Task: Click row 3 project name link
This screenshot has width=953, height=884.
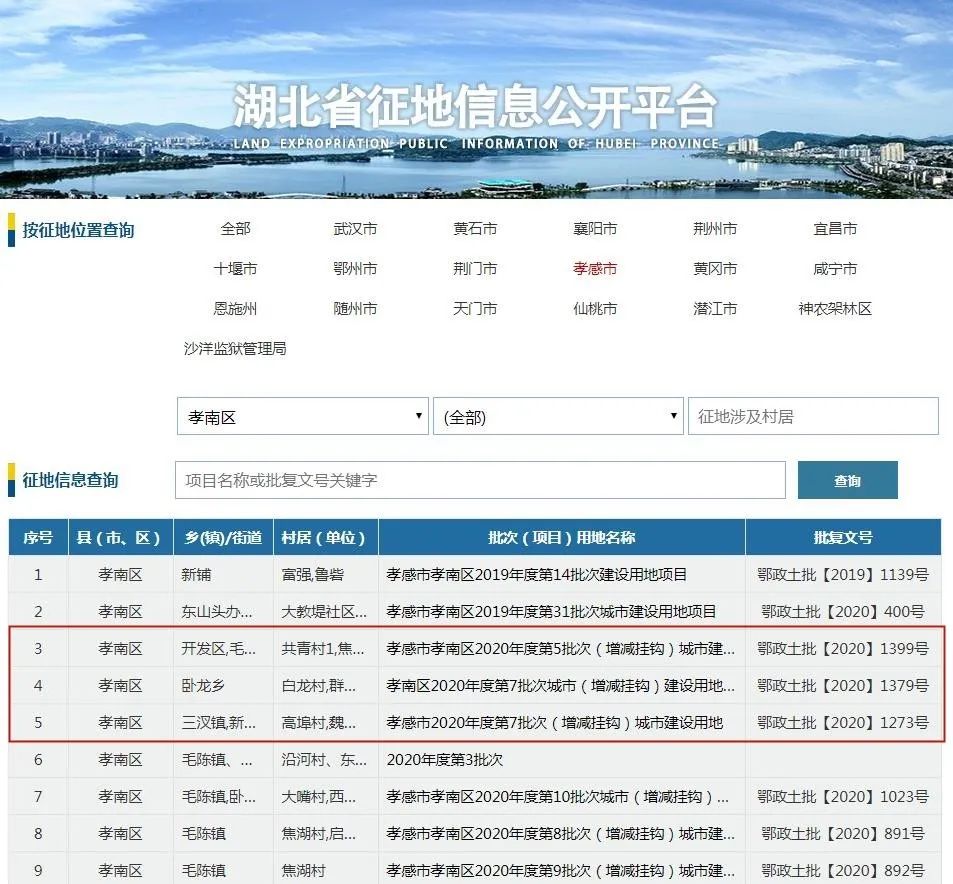Action: click(558, 648)
